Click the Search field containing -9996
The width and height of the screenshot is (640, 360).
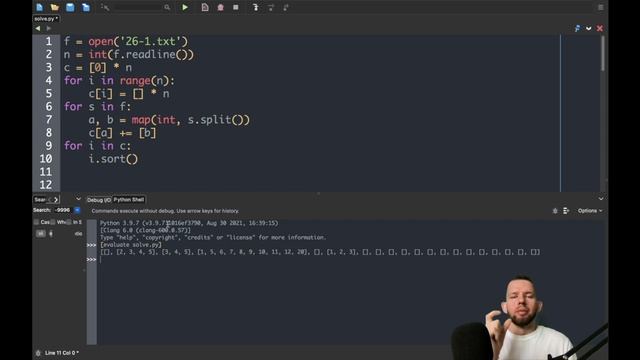tap(62, 210)
